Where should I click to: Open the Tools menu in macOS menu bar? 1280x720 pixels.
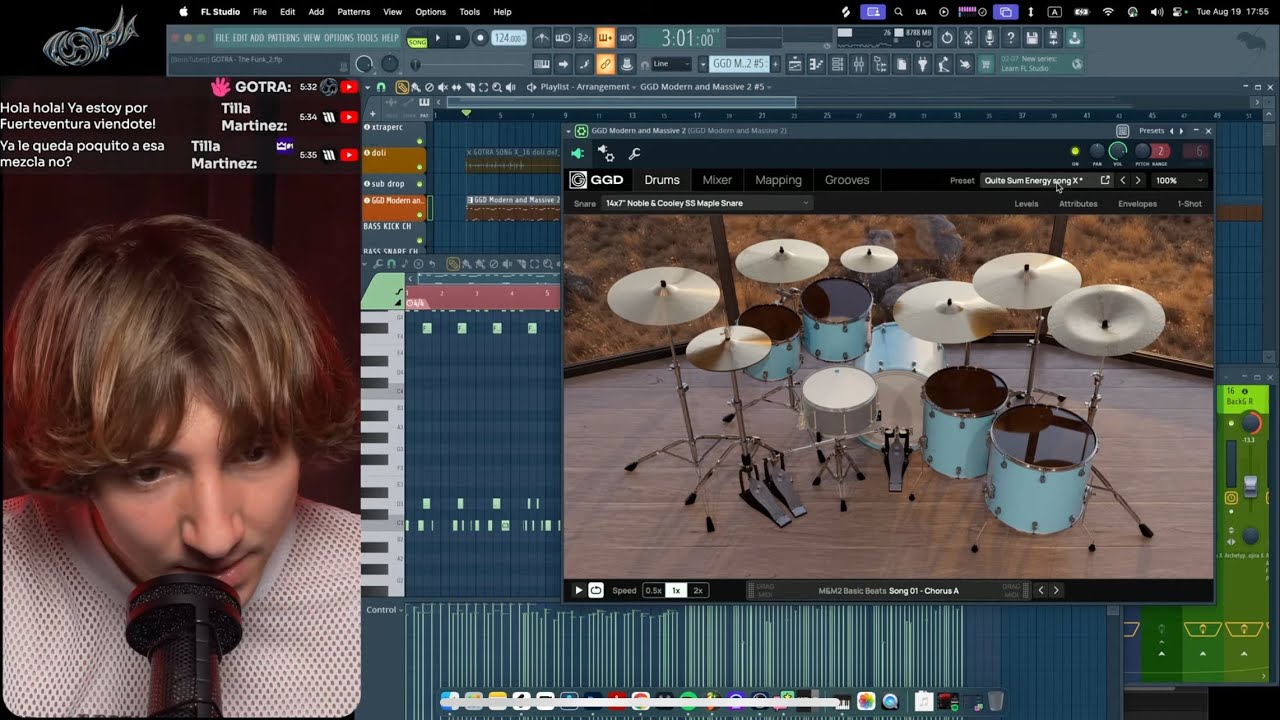tap(469, 12)
